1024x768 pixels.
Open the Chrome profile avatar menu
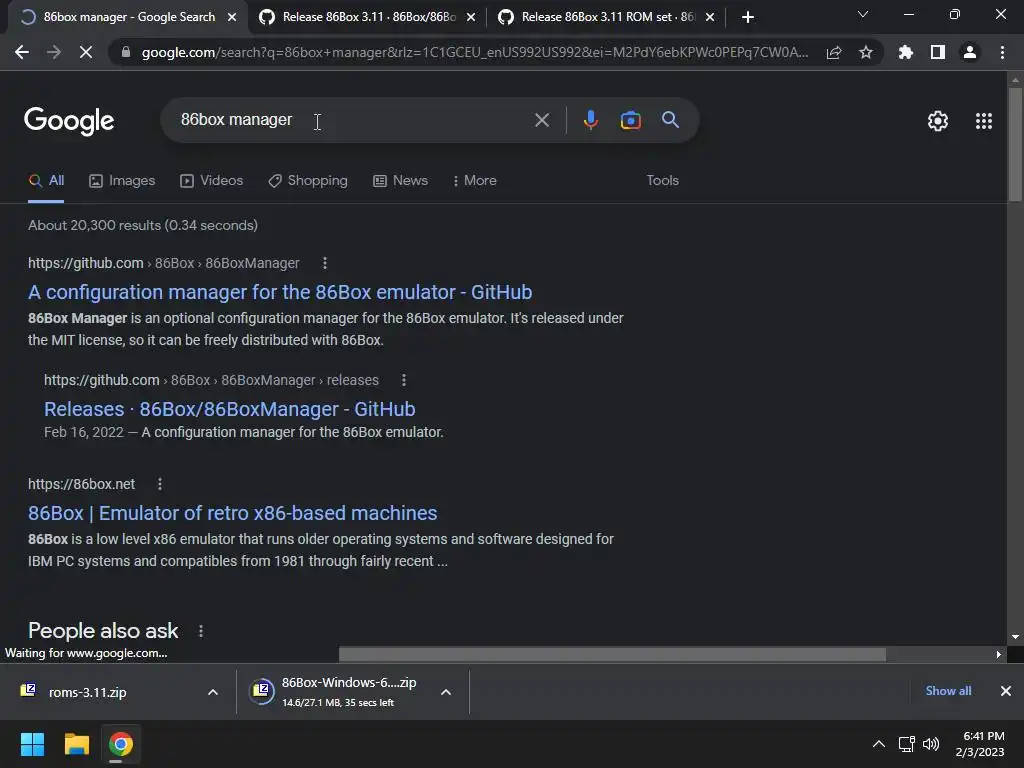pos(970,52)
